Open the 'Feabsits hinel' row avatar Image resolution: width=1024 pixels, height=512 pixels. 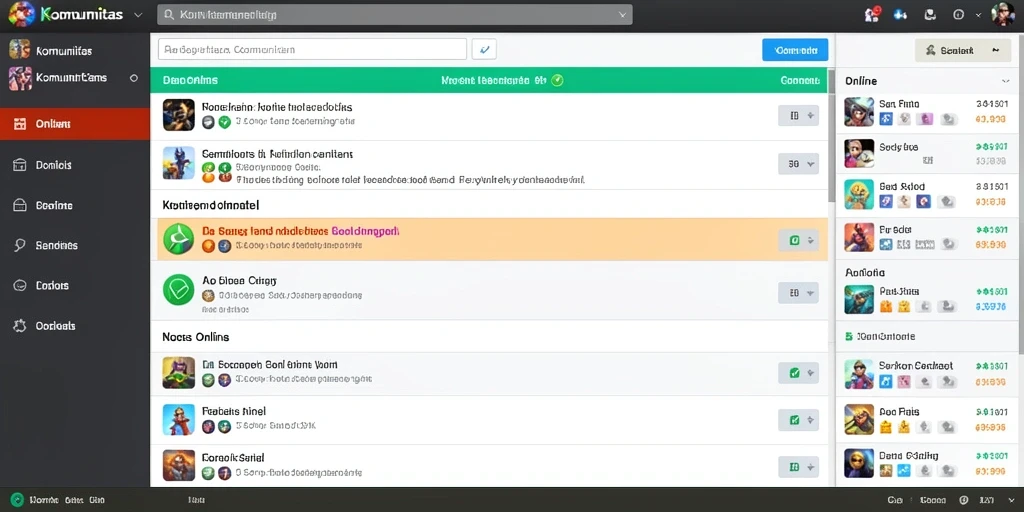pyautogui.click(x=178, y=420)
